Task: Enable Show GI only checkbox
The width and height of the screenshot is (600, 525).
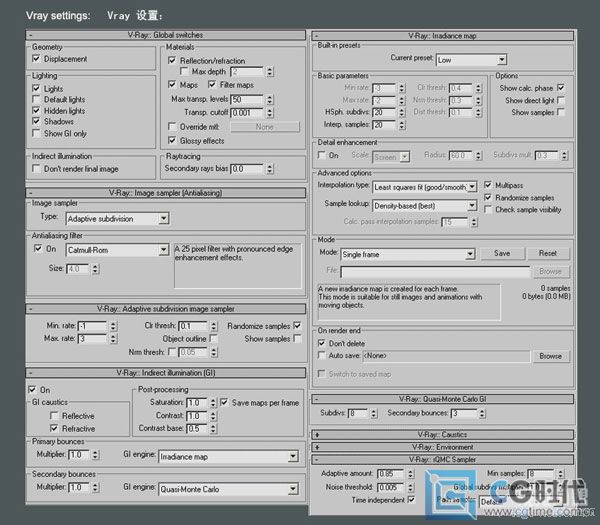Action: point(36,133)
